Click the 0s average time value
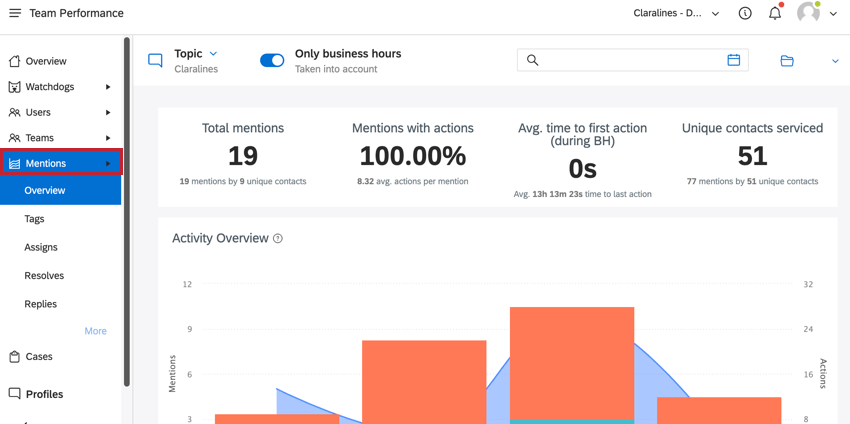Viewport: 850px width, 424px height. [x=583, y=169]
